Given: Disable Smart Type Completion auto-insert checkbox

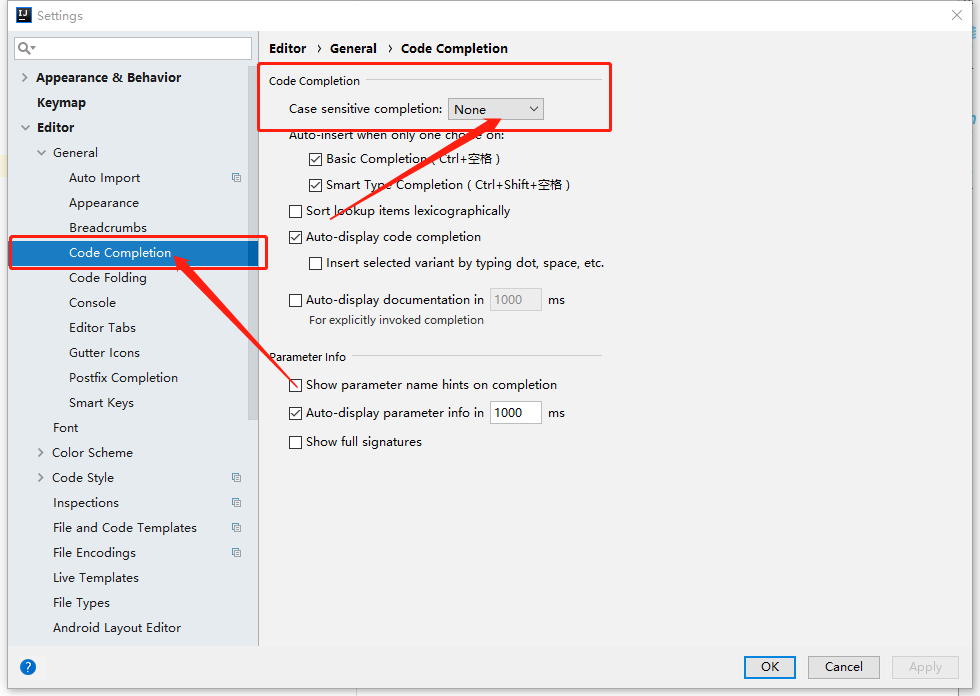Looking at the screenshot, I should pos(316,186).
